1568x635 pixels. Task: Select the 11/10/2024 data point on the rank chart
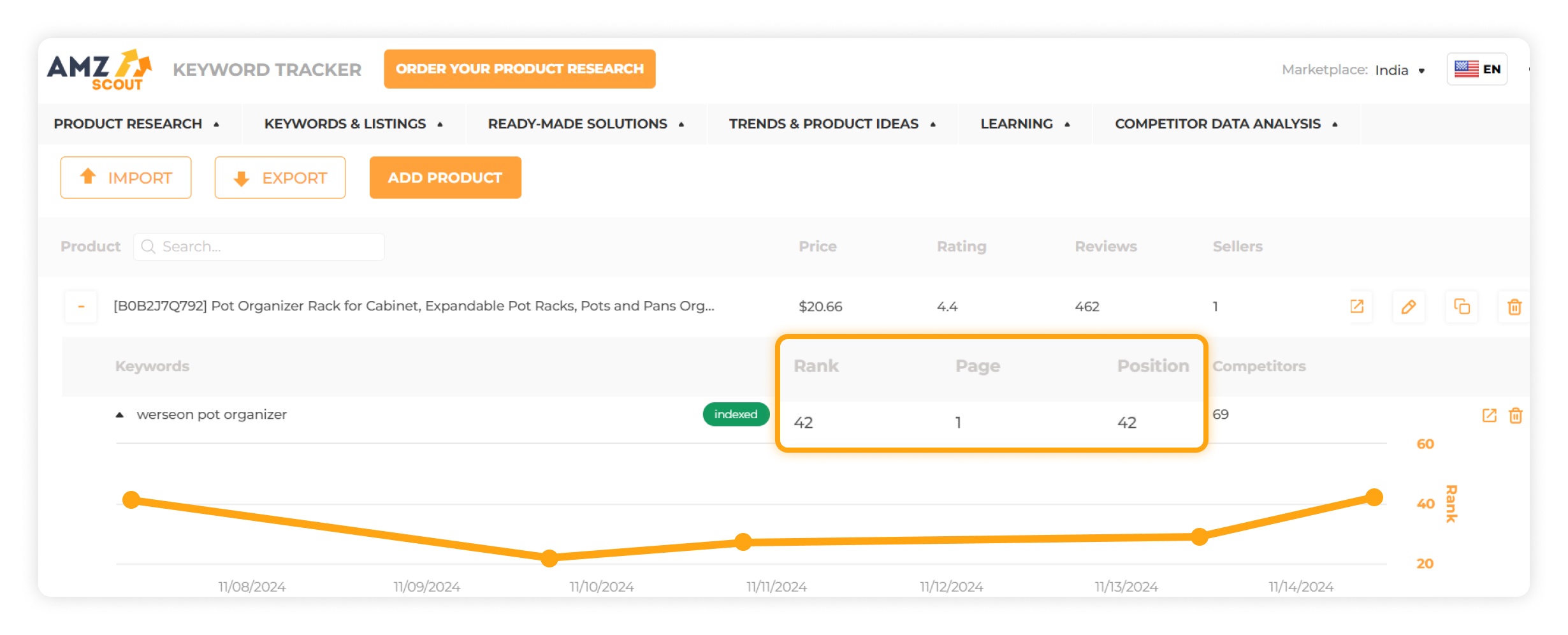(549, 560)
